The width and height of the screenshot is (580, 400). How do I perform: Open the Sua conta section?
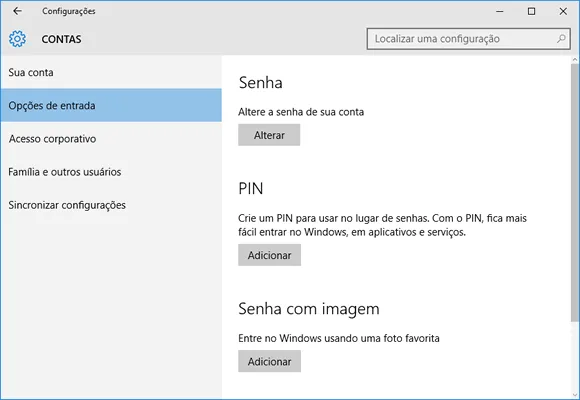pyautogui.click(x=111, y=72)
